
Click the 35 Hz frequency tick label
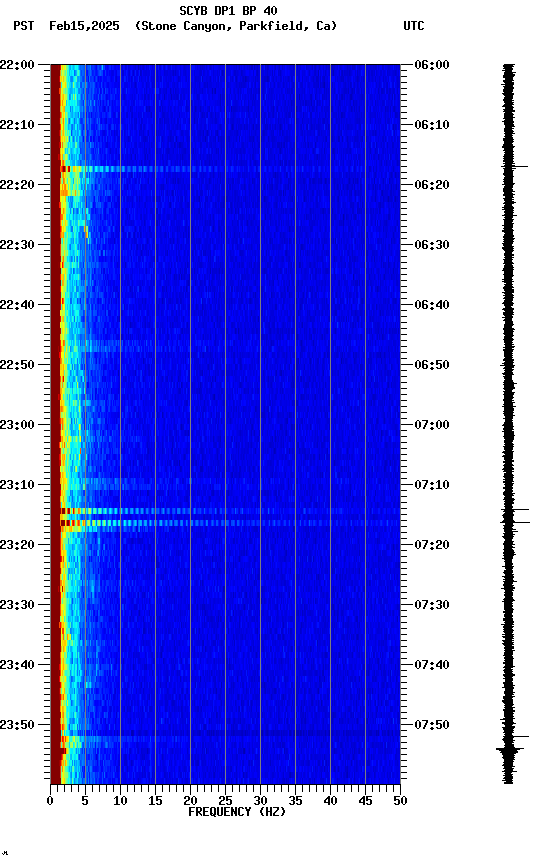pos(295,801)
